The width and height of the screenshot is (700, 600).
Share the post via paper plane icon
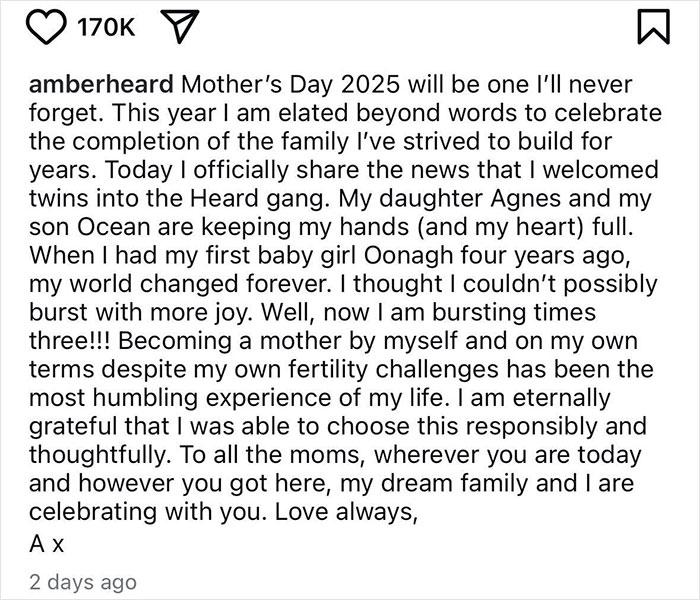(x=179, y=26)
